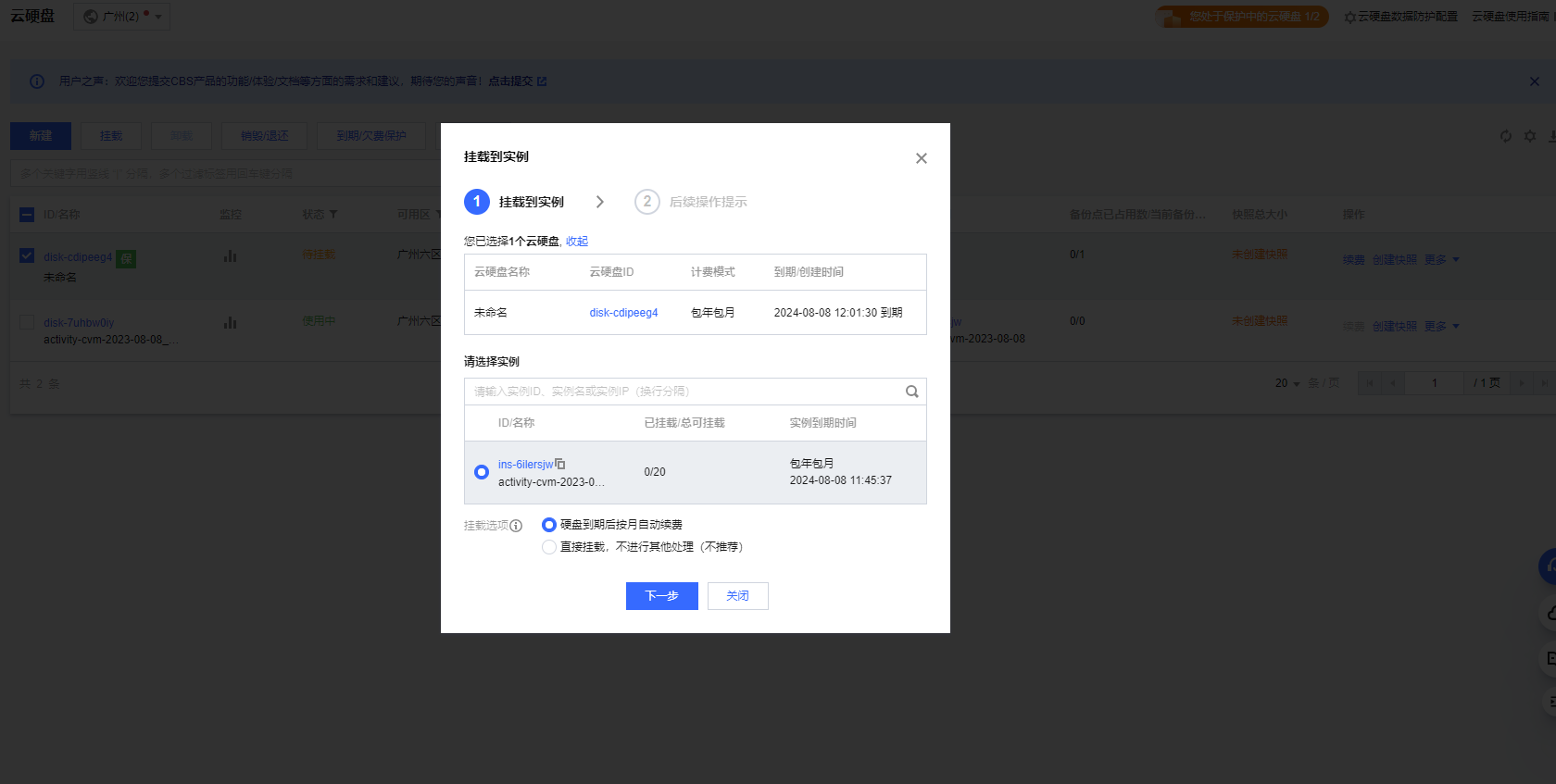The image size is (1556, 784).
Task: Click step 1 挂载到实例 in the wizard
Action: [514, 202]
